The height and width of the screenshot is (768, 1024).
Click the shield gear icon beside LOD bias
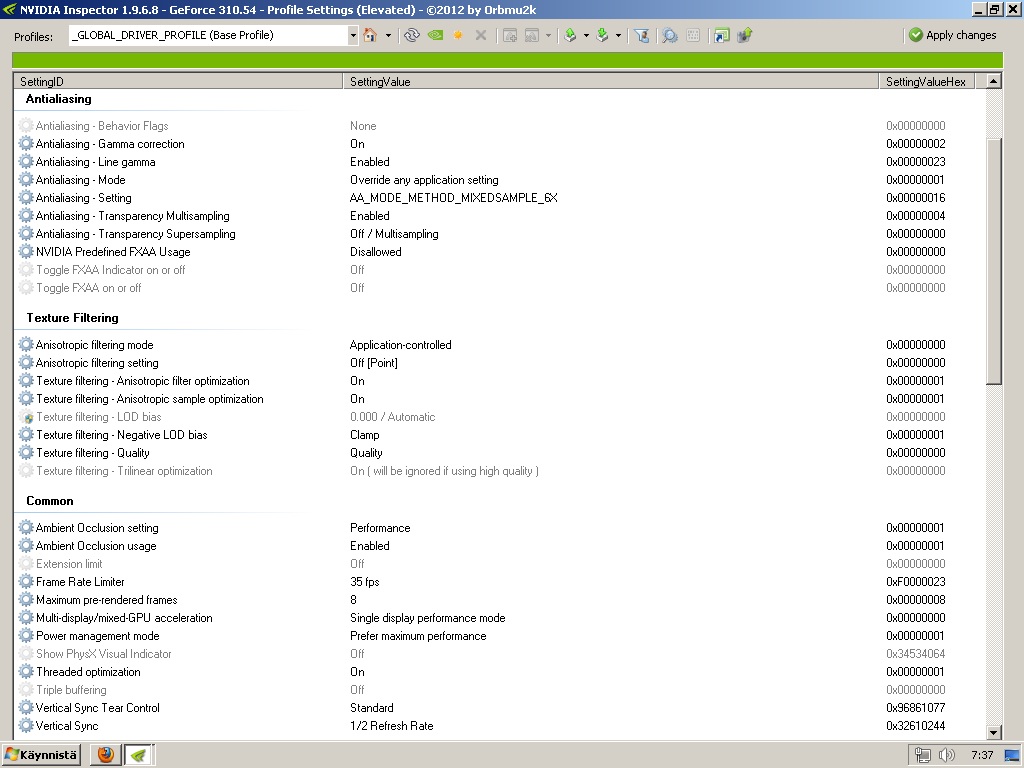pyautogui.click(x=25, y=417)
